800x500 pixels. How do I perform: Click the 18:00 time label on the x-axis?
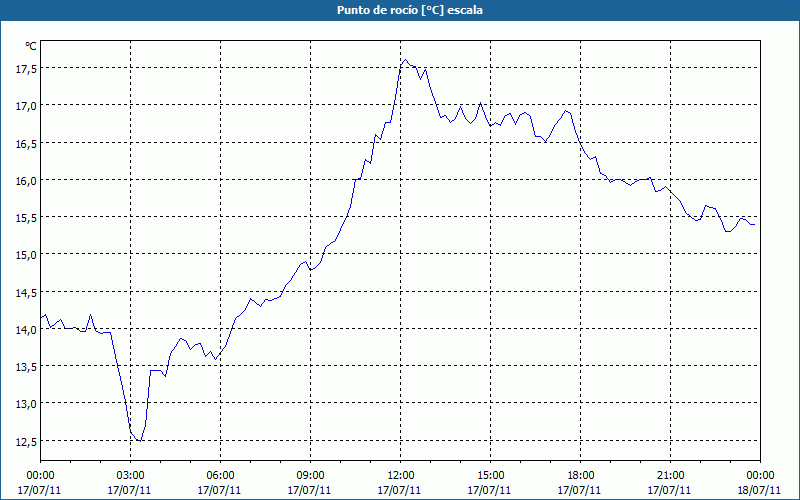[x=581, y=476]
